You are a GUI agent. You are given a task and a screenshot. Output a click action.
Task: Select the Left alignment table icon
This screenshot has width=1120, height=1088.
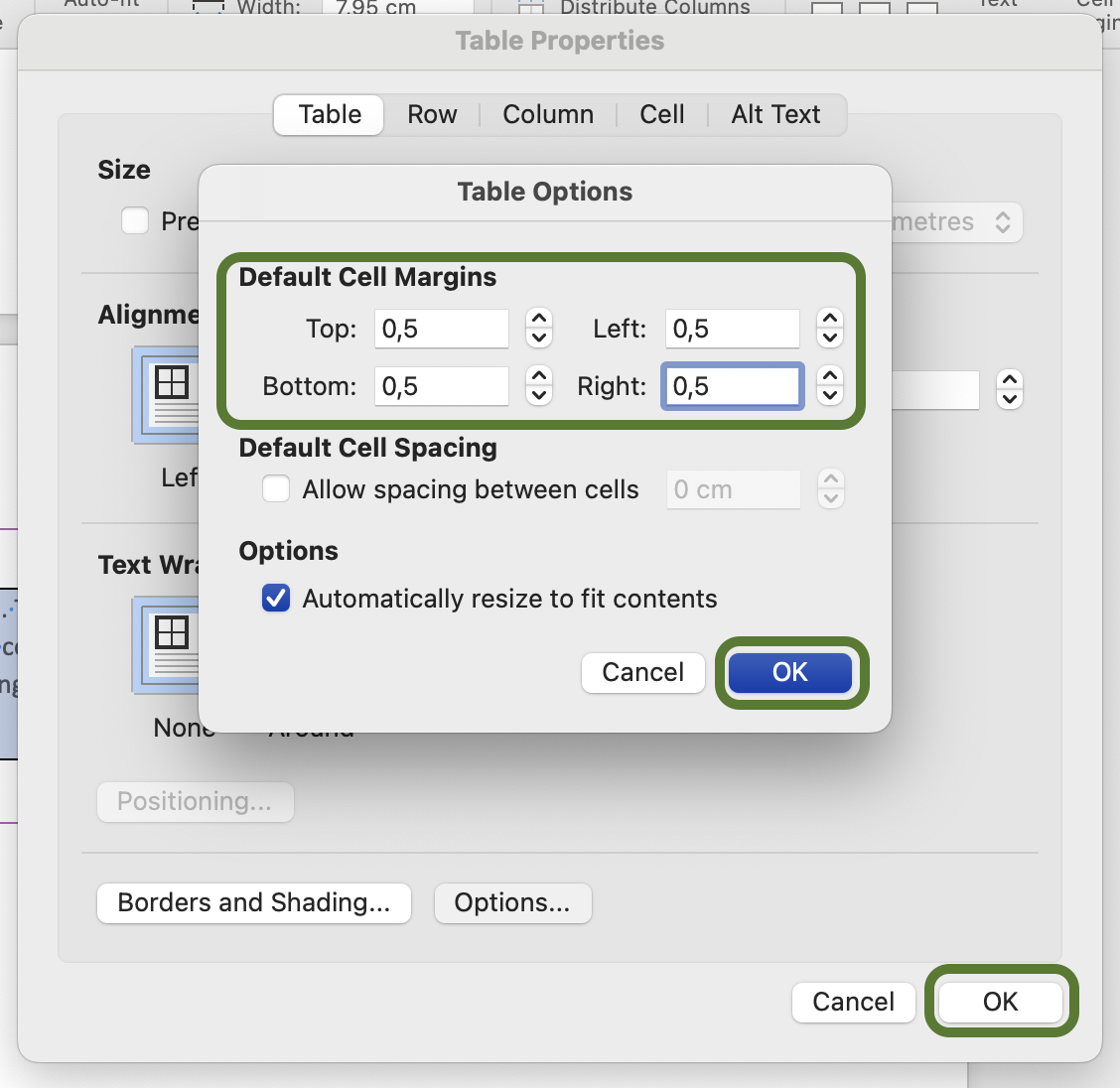(x=166, y=395)
